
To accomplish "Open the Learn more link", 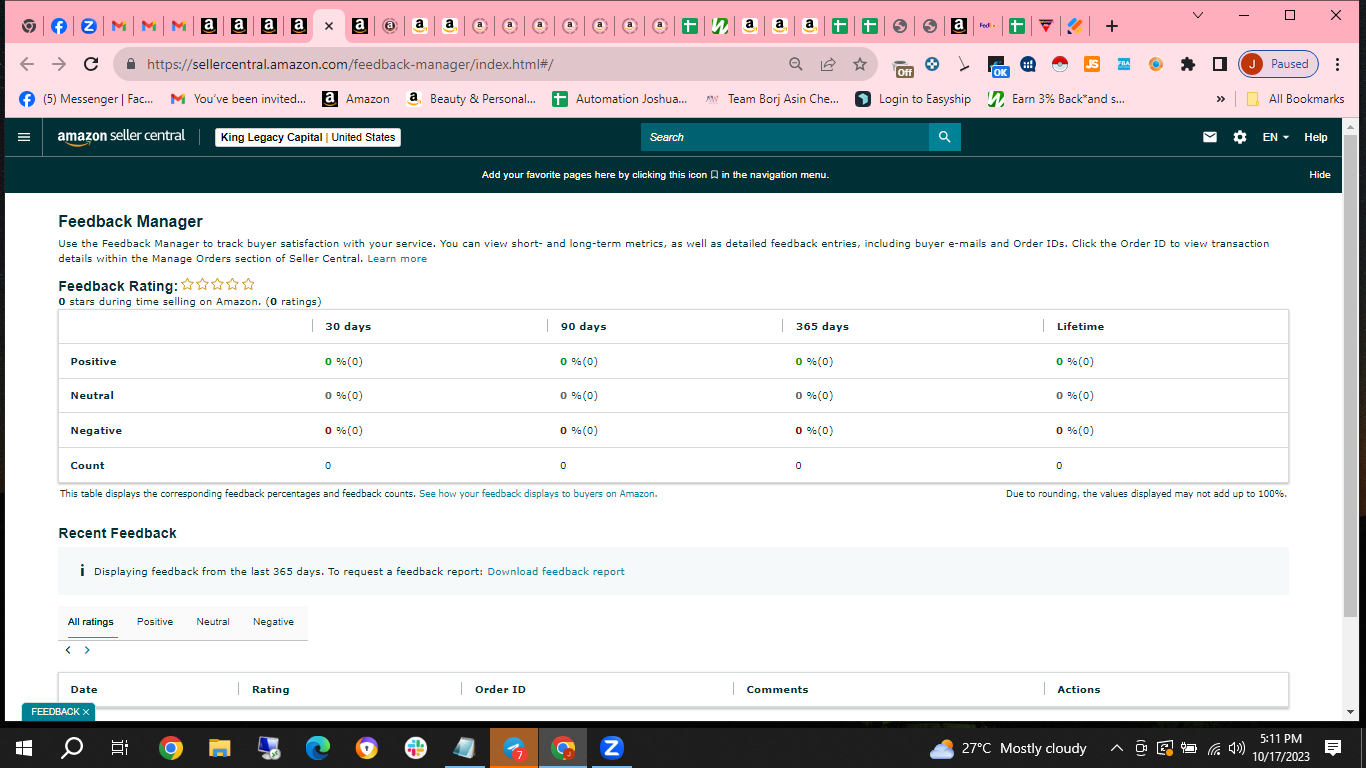I will 397,259.
